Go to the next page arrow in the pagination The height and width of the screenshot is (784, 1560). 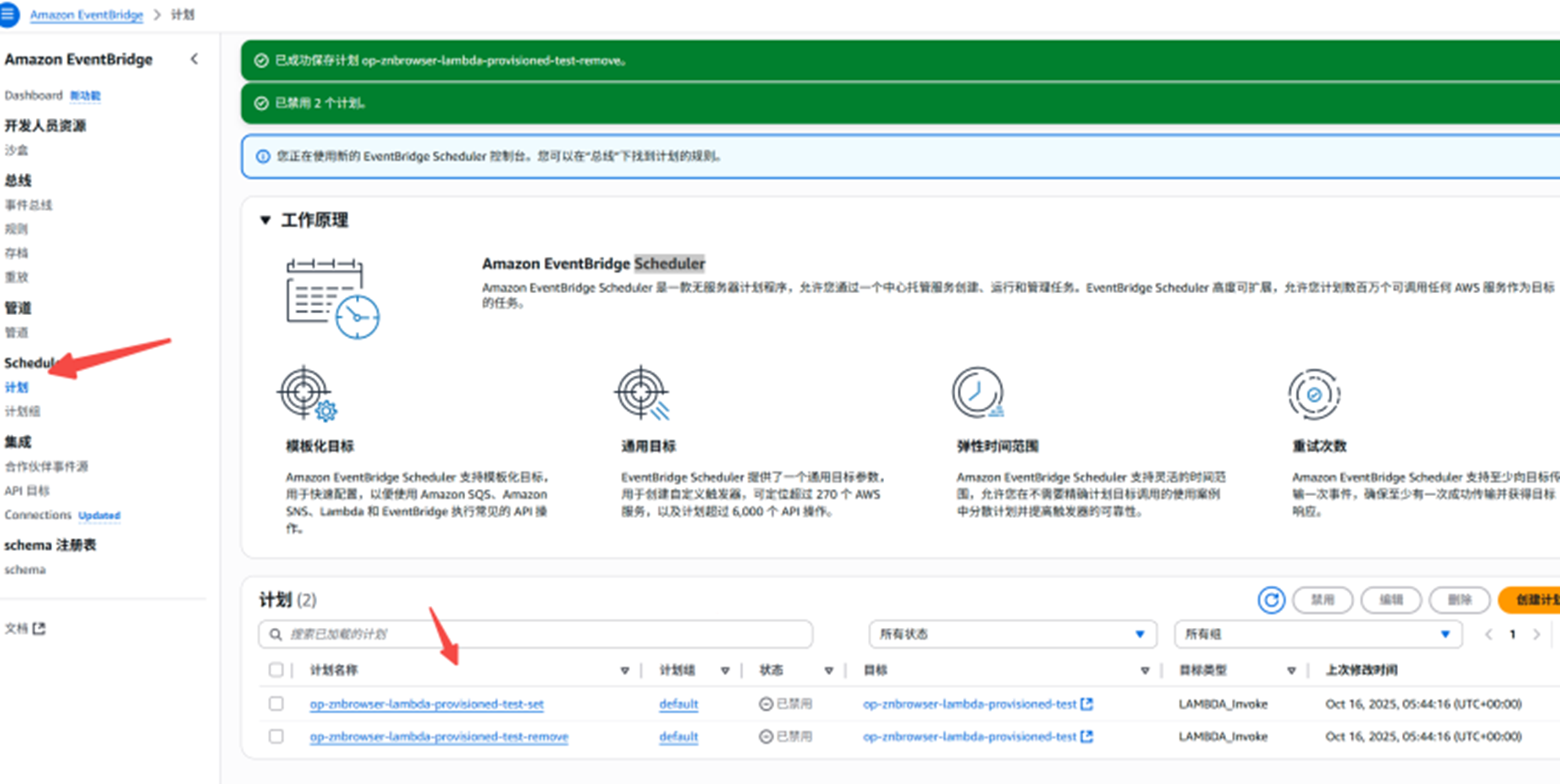point(1536,634)
